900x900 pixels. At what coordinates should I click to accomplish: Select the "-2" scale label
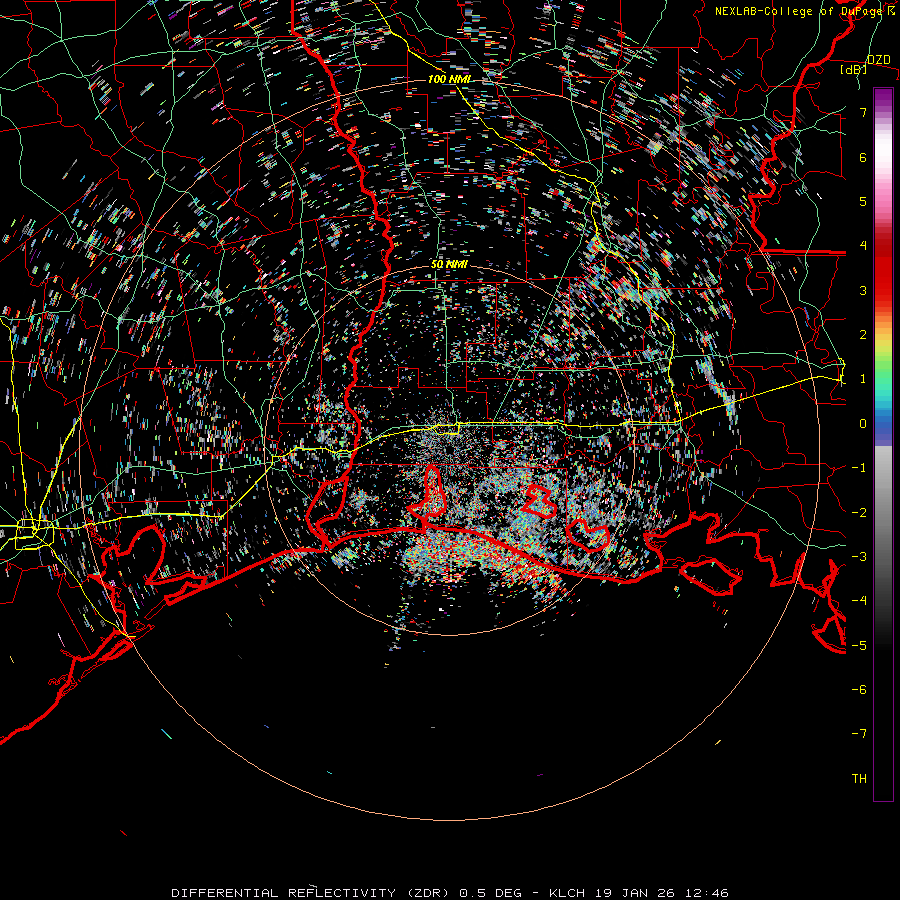pos(859,513)
